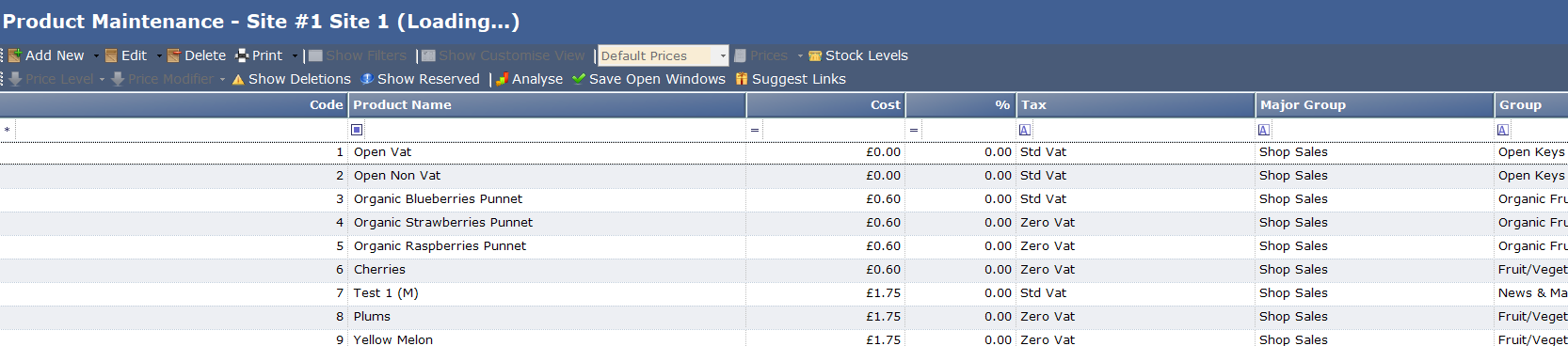The width and height of the screenshot is (1568, 346).
Task: Click Show Deletions warning icon
Action: coord(238,79)
